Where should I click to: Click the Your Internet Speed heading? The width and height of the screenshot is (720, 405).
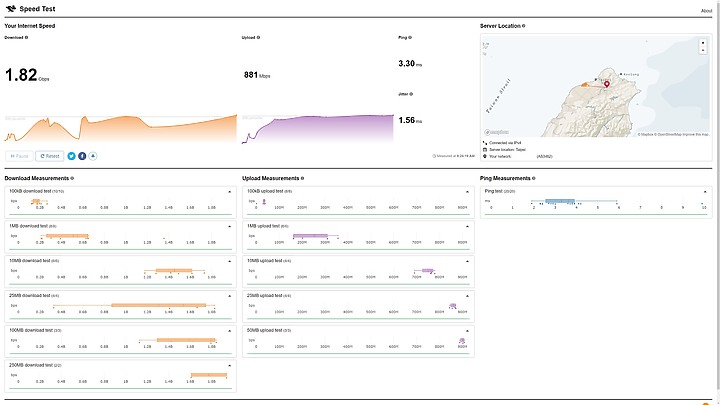[30, 26]
